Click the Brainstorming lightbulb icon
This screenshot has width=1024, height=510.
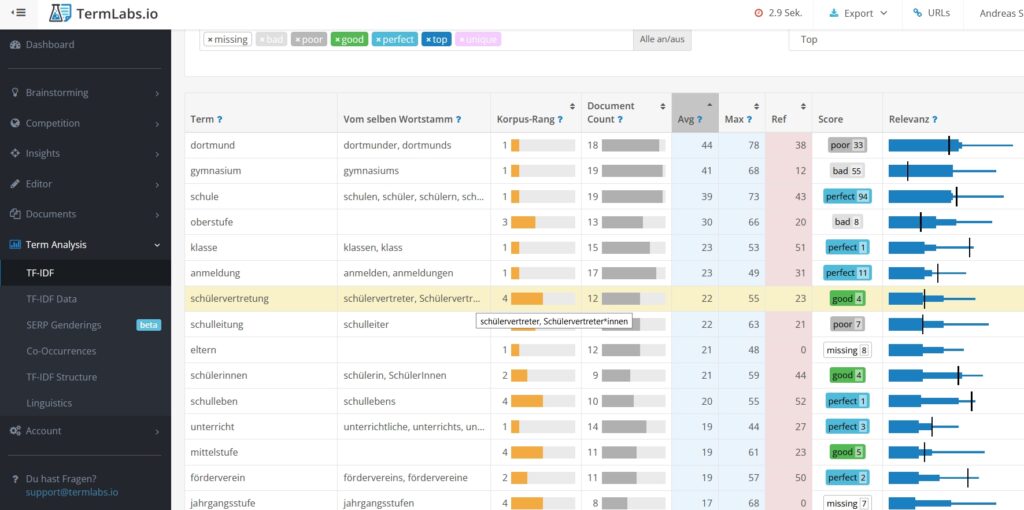[x=15, y=93]
